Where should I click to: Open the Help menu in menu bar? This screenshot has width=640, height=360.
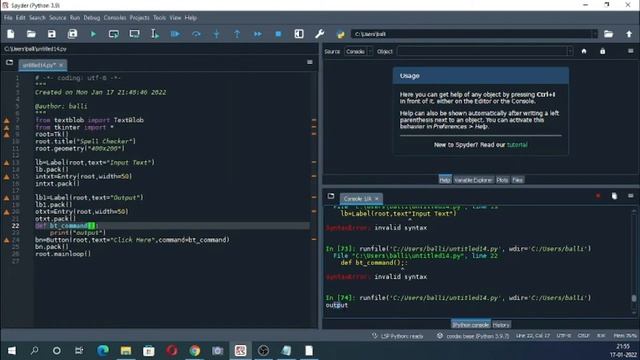pos(191,18)
